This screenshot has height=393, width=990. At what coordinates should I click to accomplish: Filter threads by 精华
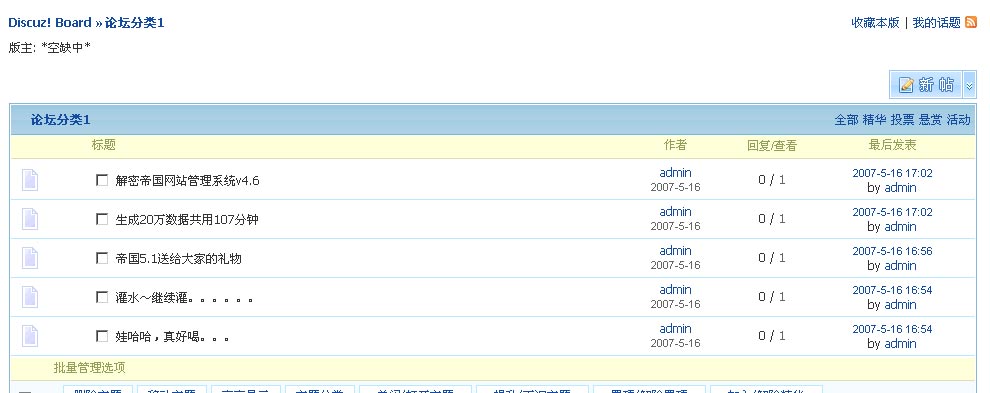click(874, 119)
